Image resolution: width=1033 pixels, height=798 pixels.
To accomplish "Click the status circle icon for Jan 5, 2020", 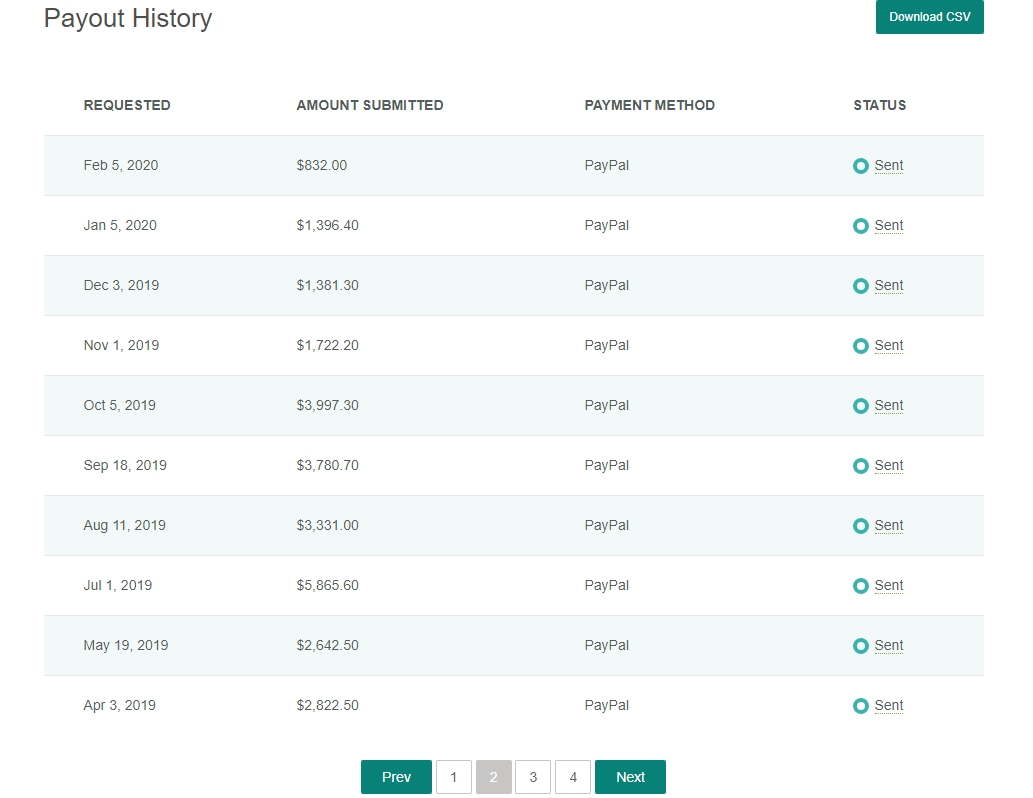I will (x=860, y=226).
